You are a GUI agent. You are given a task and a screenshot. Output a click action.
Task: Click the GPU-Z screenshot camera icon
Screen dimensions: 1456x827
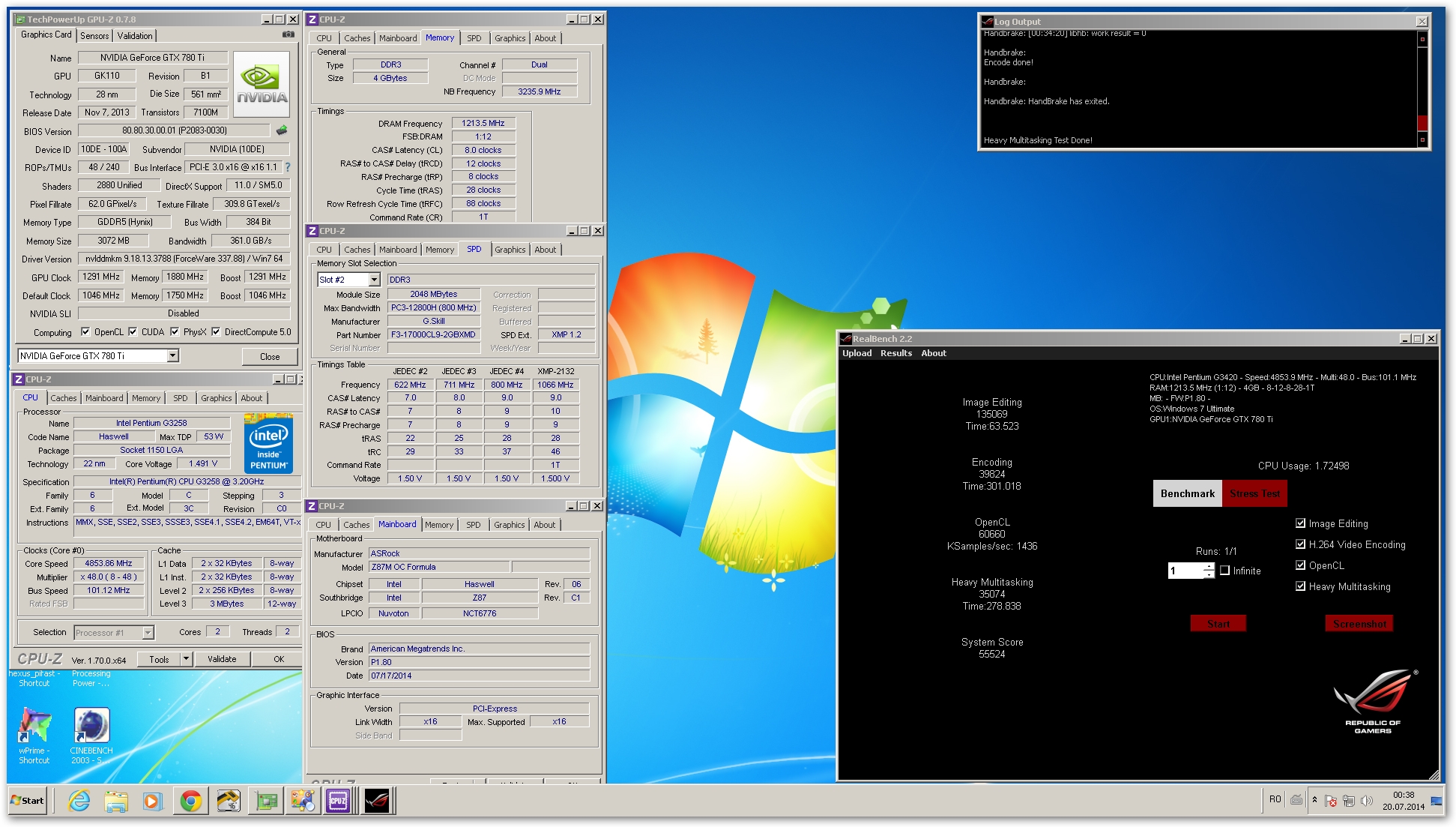point(288,34)
